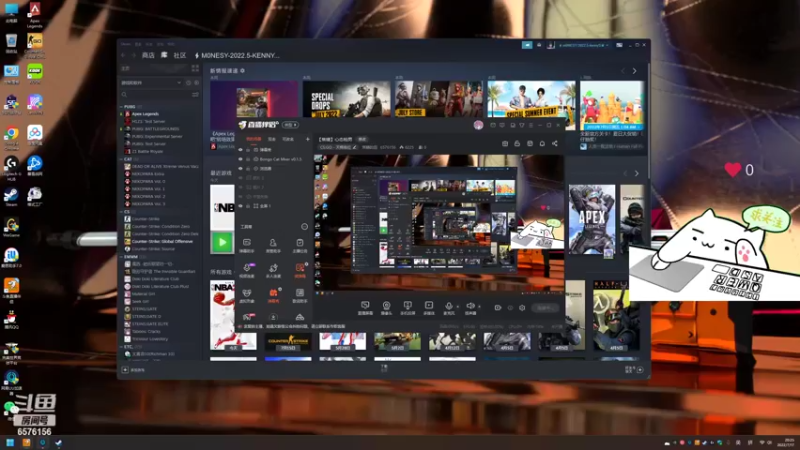Click the Windows Start button on taskbar
800x450 pixels.
[10, 442]
